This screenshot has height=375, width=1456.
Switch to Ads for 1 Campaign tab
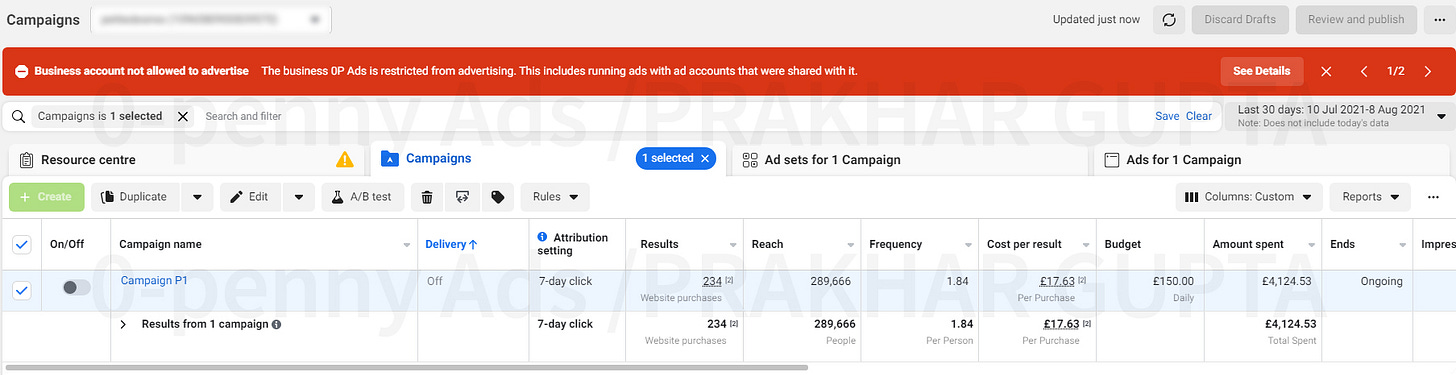(1271, 160)
